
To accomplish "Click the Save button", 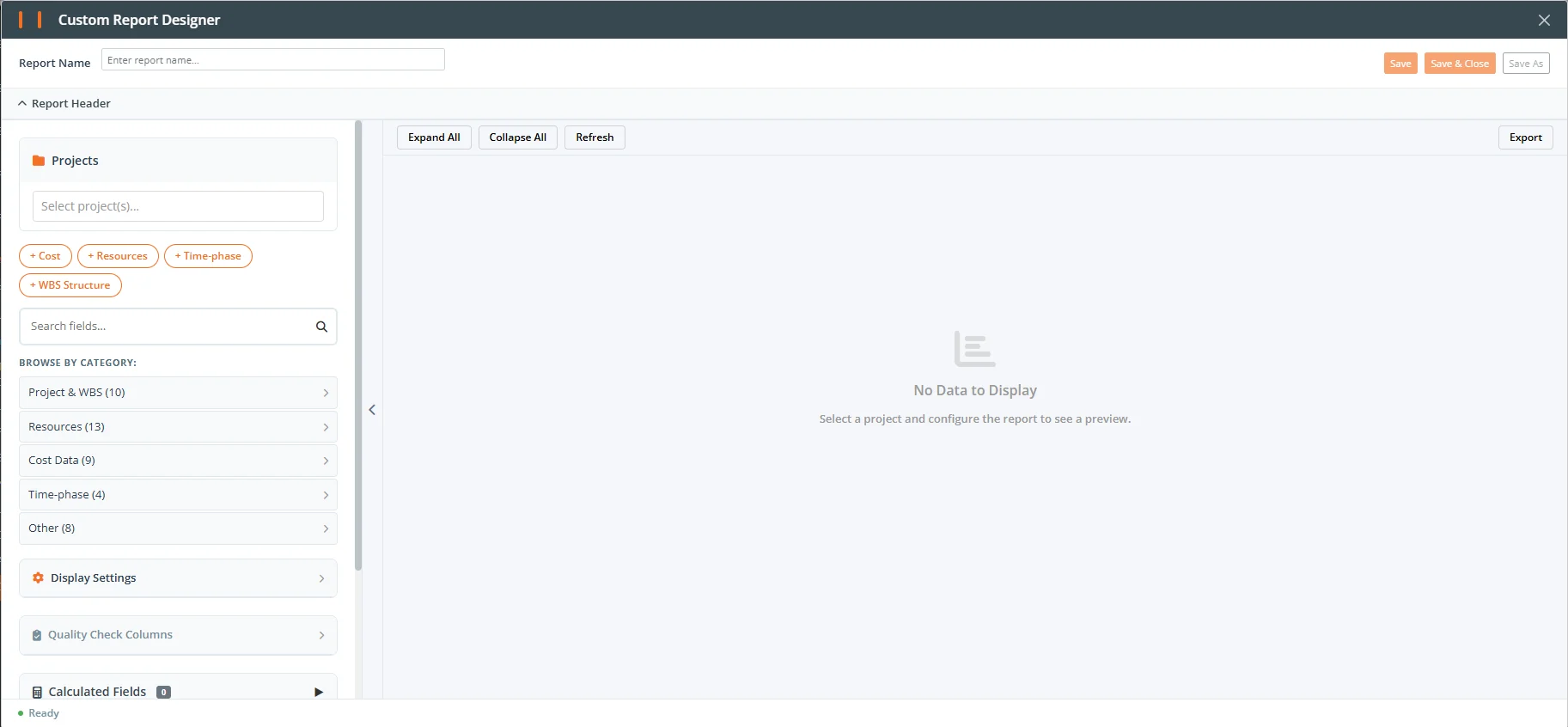I will click(x=1400, y=64).
